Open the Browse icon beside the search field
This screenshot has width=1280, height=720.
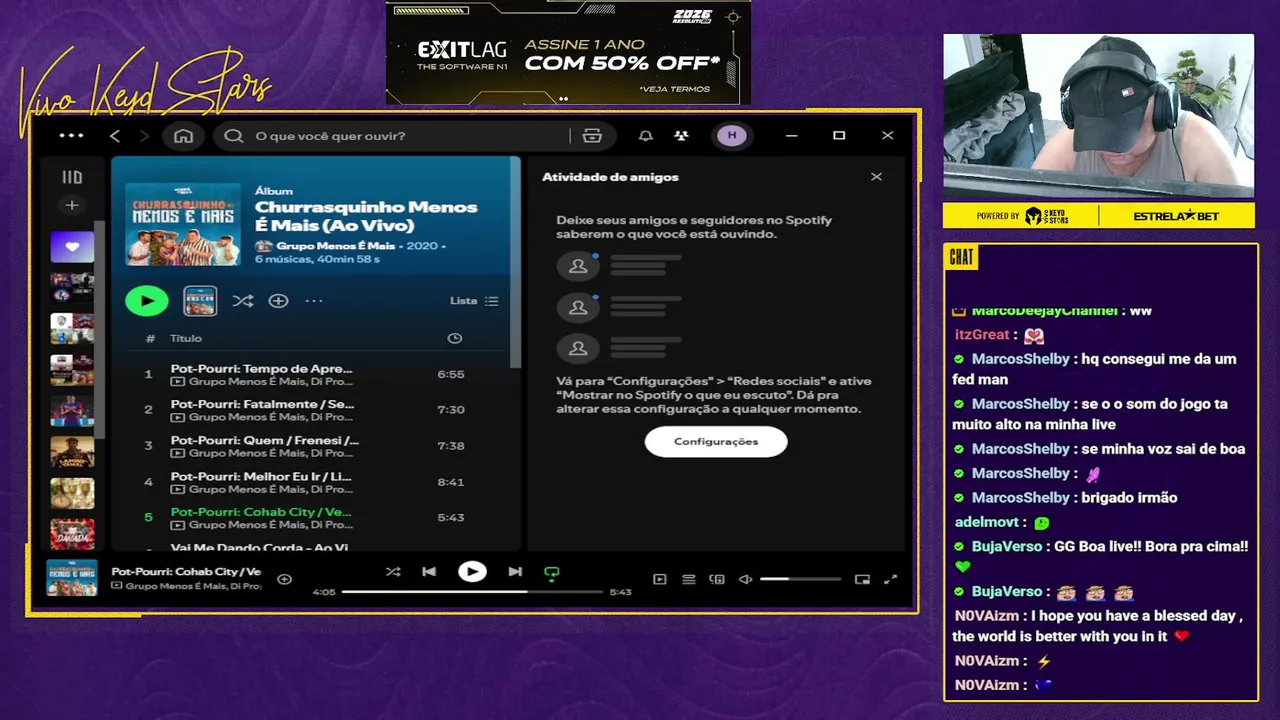pos(591,136)
